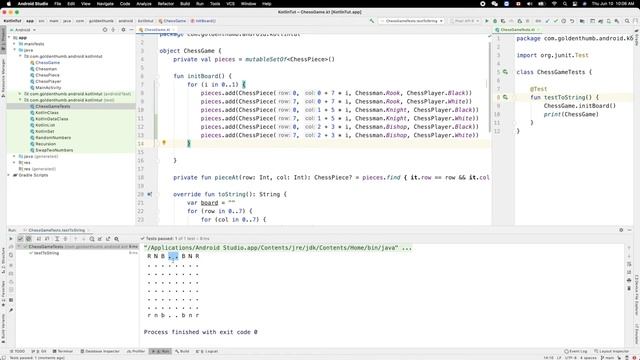The width and height of the screenshot is (640, 360).
Task: Open the Event Log tool window
Action: (x=576, y=351)
